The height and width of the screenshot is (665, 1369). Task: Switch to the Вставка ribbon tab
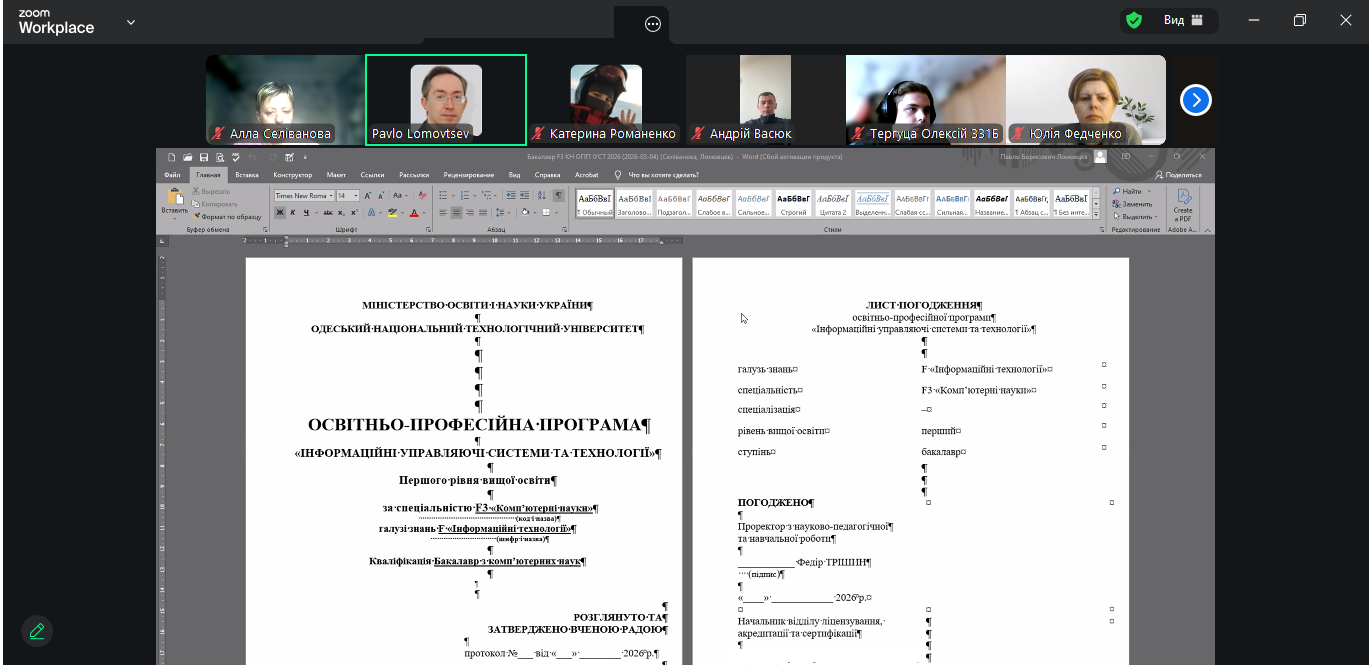(x=247, y=175)
